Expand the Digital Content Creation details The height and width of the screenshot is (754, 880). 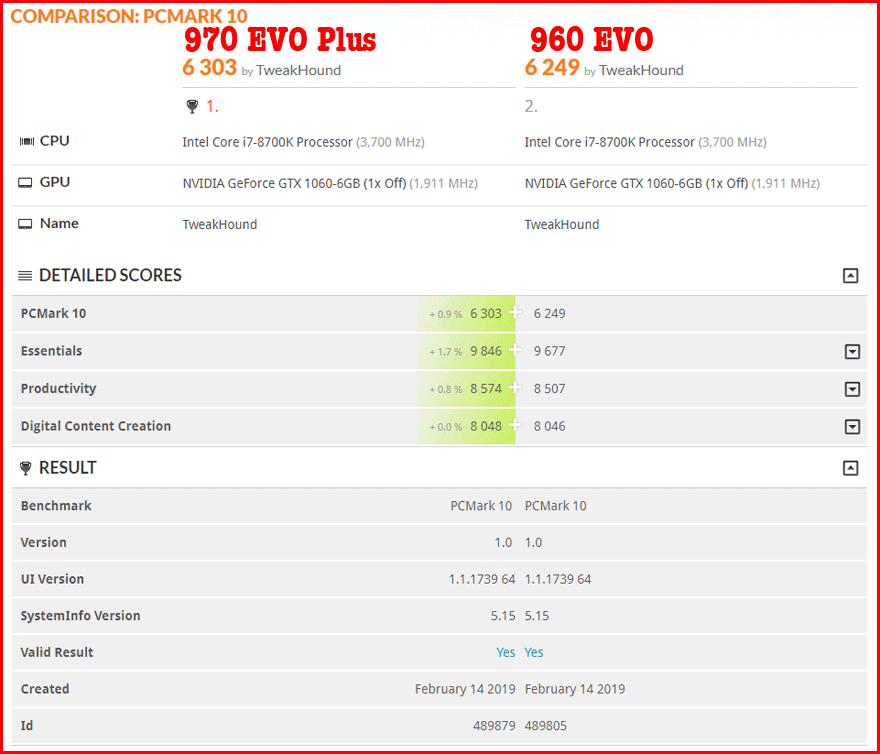click(x=852, y=427)
